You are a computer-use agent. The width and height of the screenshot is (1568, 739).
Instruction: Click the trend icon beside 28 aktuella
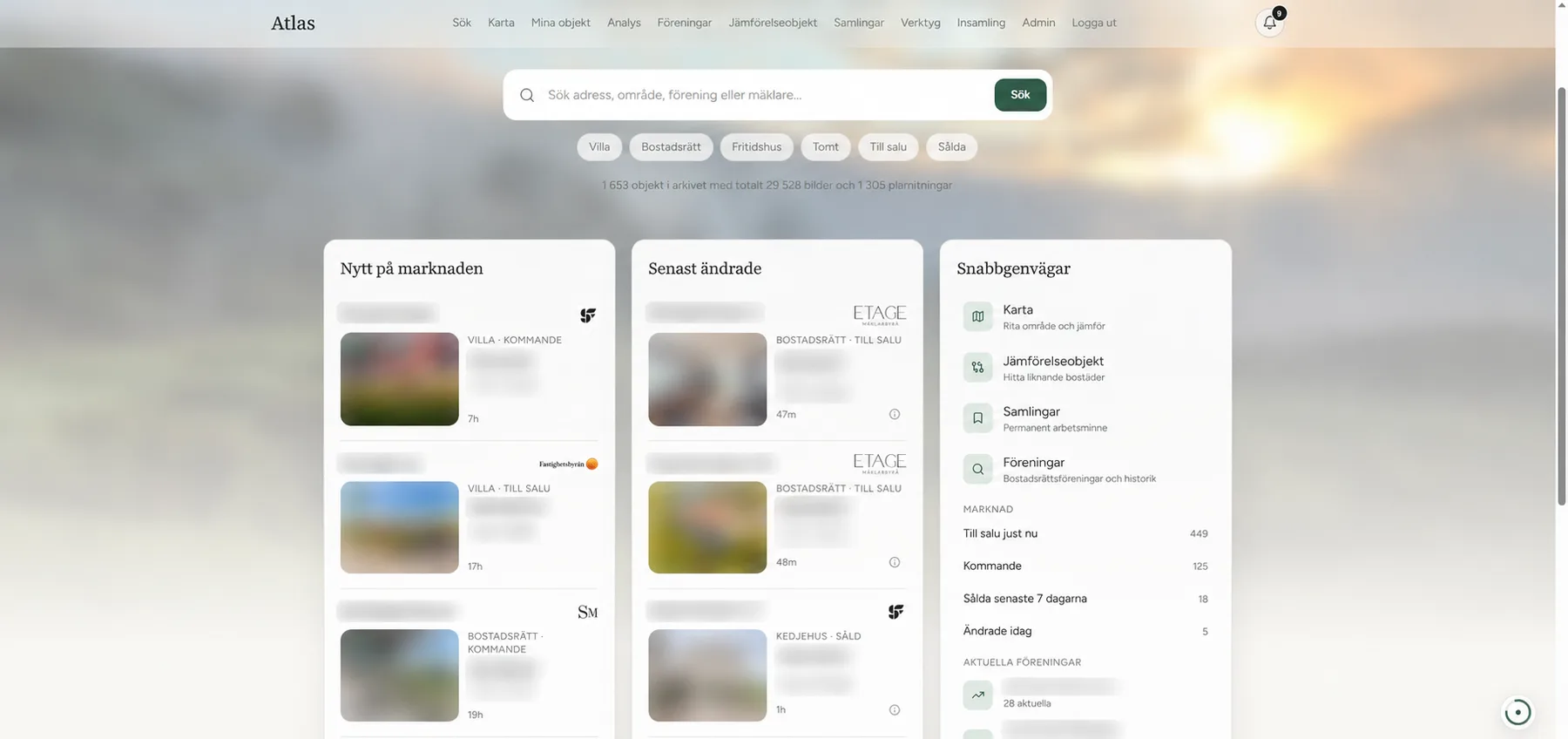coord(977,695)
